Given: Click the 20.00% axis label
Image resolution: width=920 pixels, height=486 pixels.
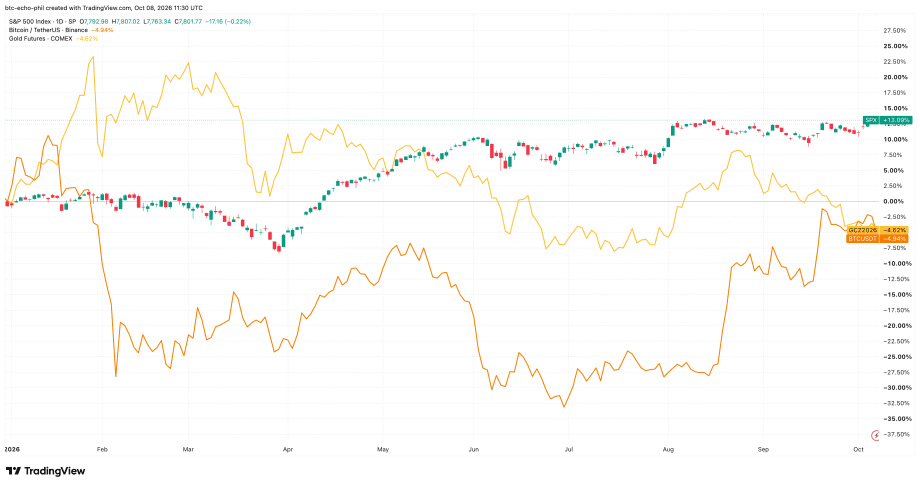Looking at the screenshot, I should pyautogui.click(x=894, y=77).
